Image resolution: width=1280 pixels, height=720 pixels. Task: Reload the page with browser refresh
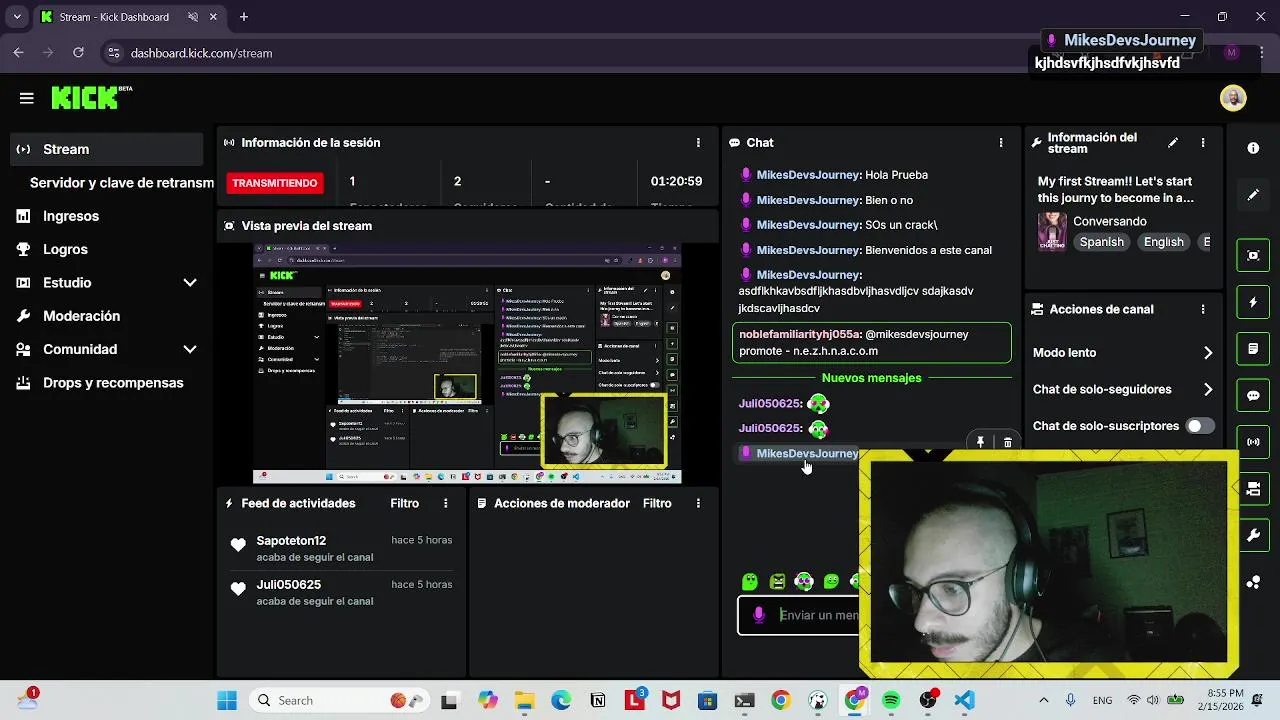tap(78, 53)
